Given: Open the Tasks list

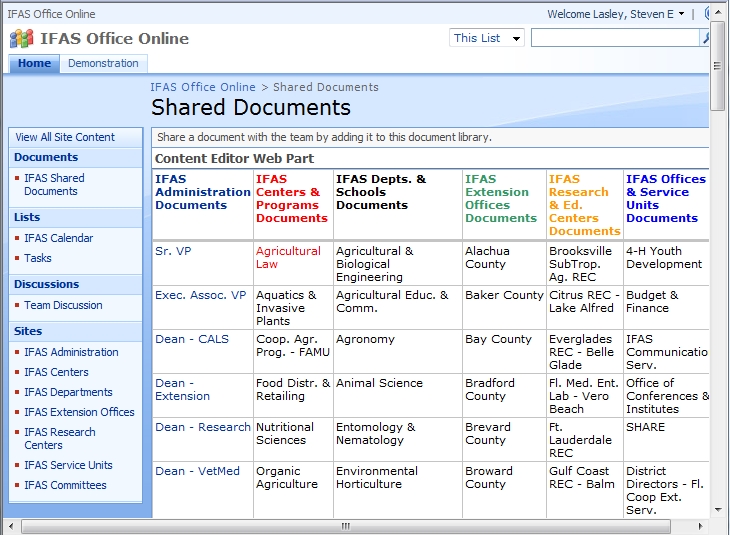Looking at the screenshot, I should point(38,258).
